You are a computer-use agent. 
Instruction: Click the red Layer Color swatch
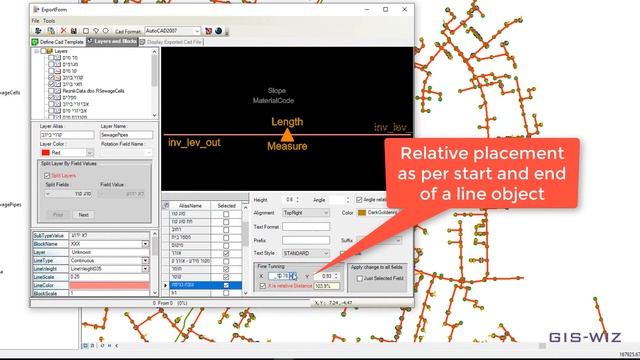[x=46, y=153]
